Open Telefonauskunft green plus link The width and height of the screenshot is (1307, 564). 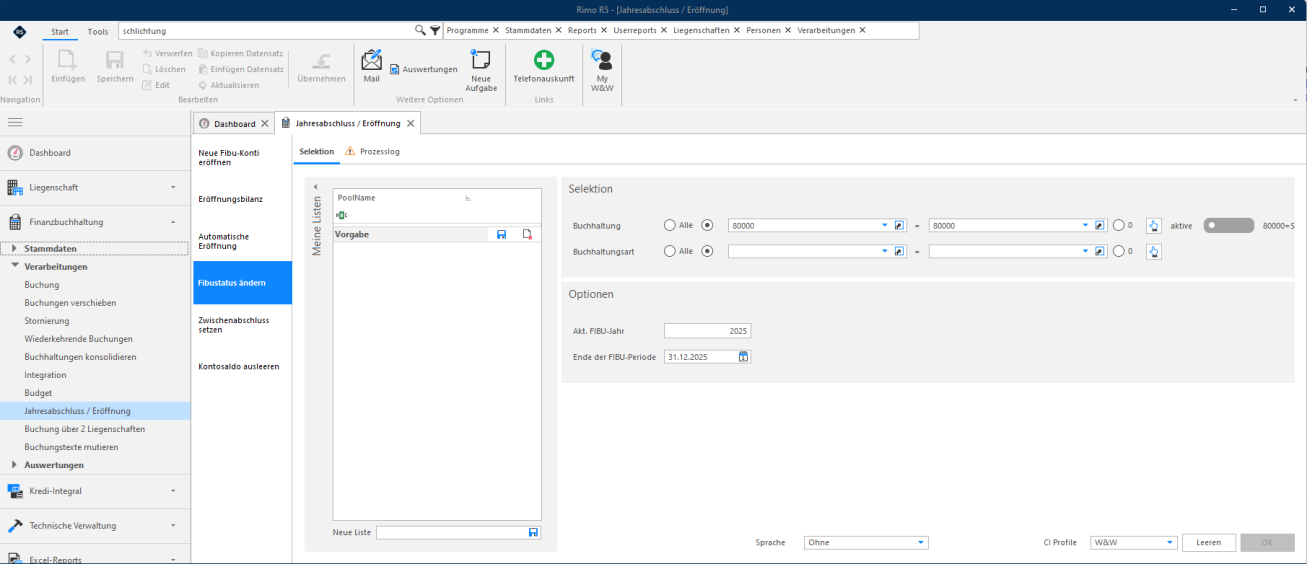543,60
